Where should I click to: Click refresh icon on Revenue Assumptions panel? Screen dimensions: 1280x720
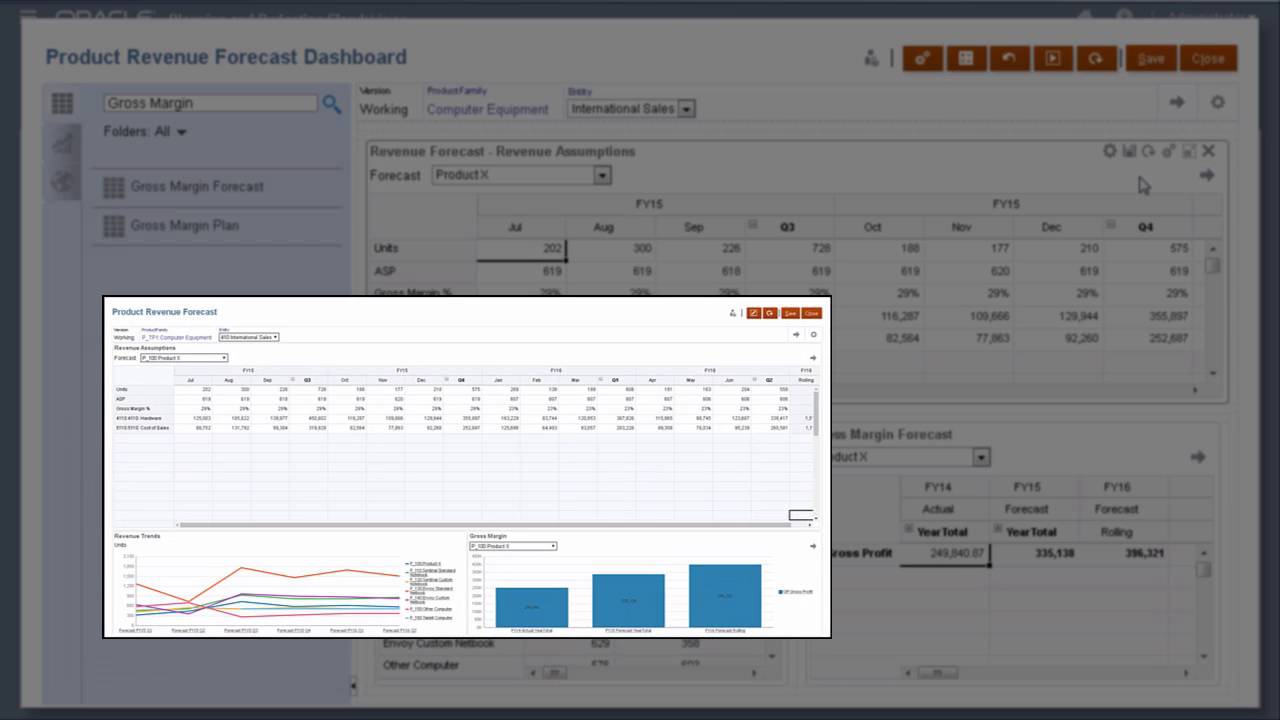pyautogui.click(x=1148, y=151)
